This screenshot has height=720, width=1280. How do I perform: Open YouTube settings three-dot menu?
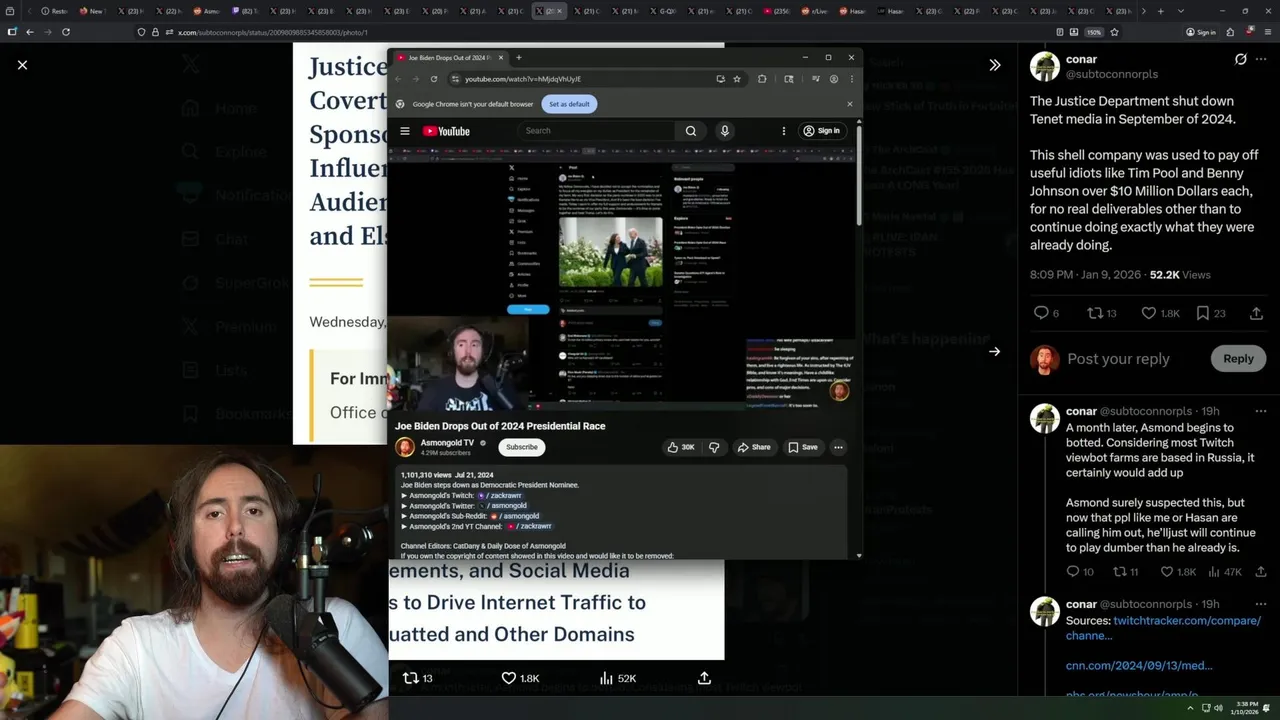point(784,131)
